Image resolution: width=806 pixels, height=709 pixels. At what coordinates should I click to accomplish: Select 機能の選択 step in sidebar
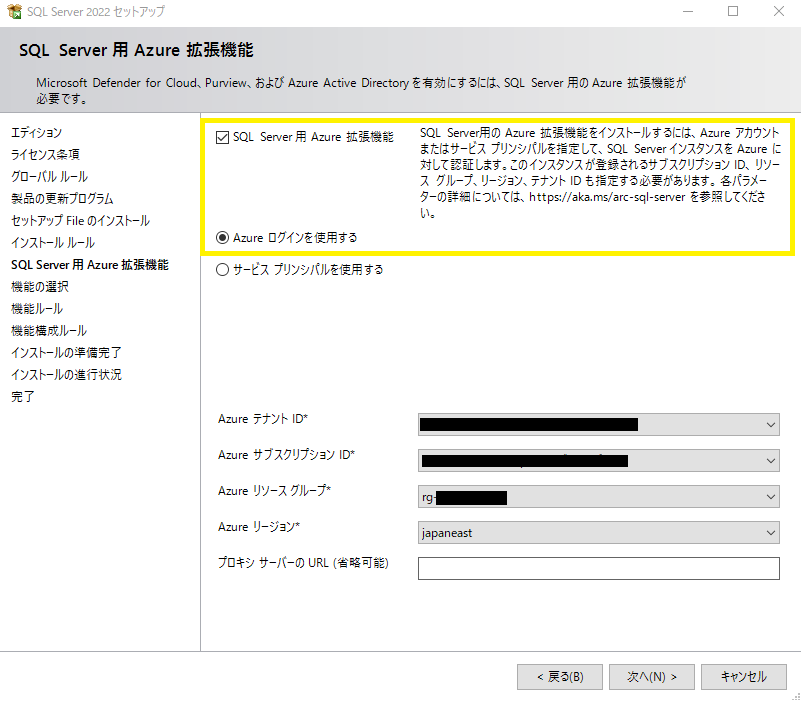40,287
